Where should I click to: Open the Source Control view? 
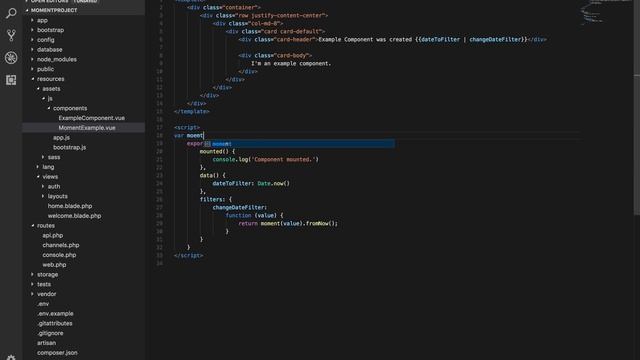[x=11, y=35]
